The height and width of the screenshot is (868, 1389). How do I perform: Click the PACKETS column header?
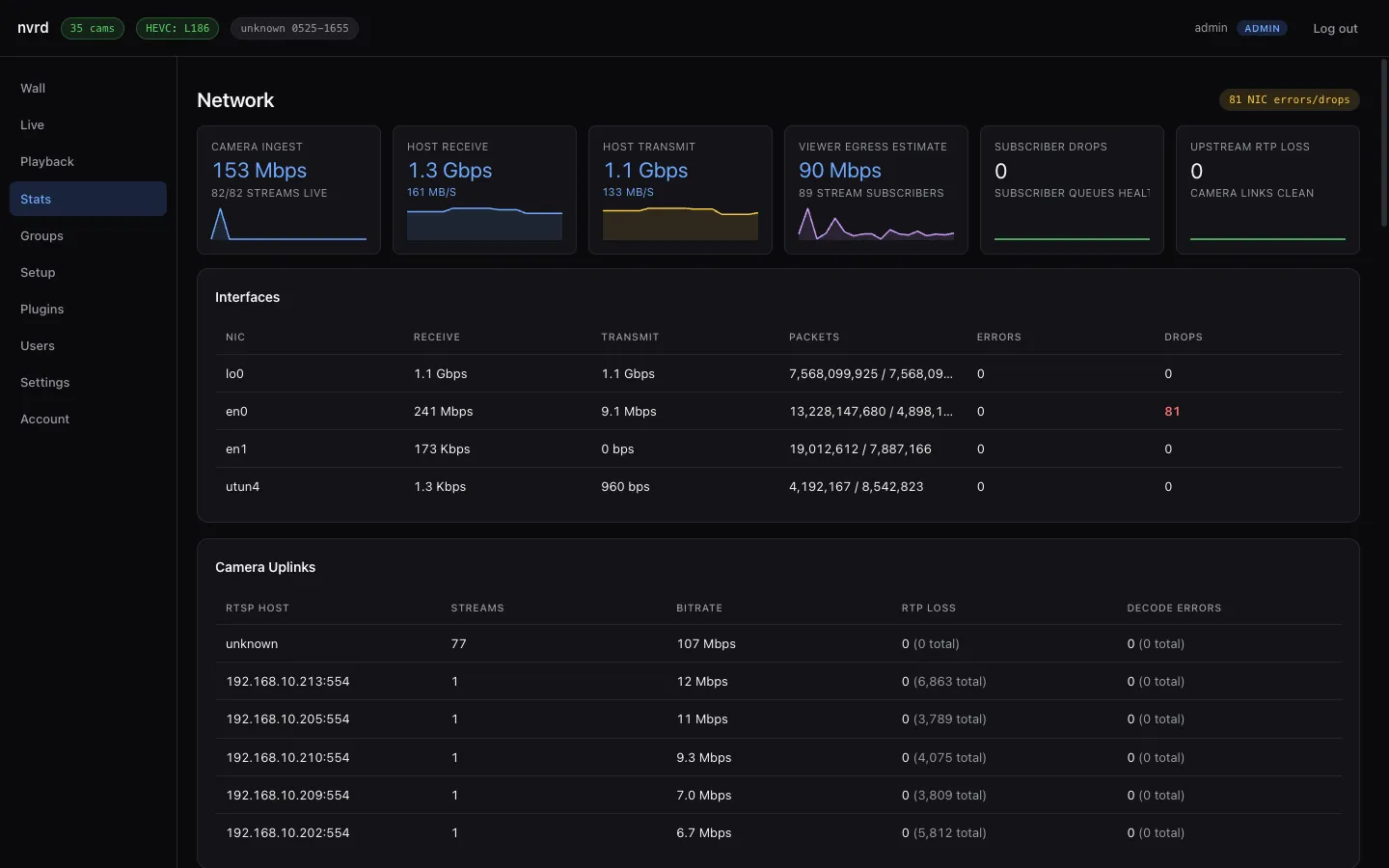(x=814, y=337)
